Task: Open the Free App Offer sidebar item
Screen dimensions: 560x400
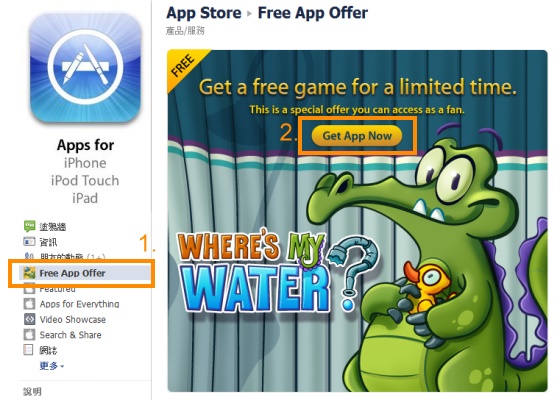Action: (x=81, y=273)
